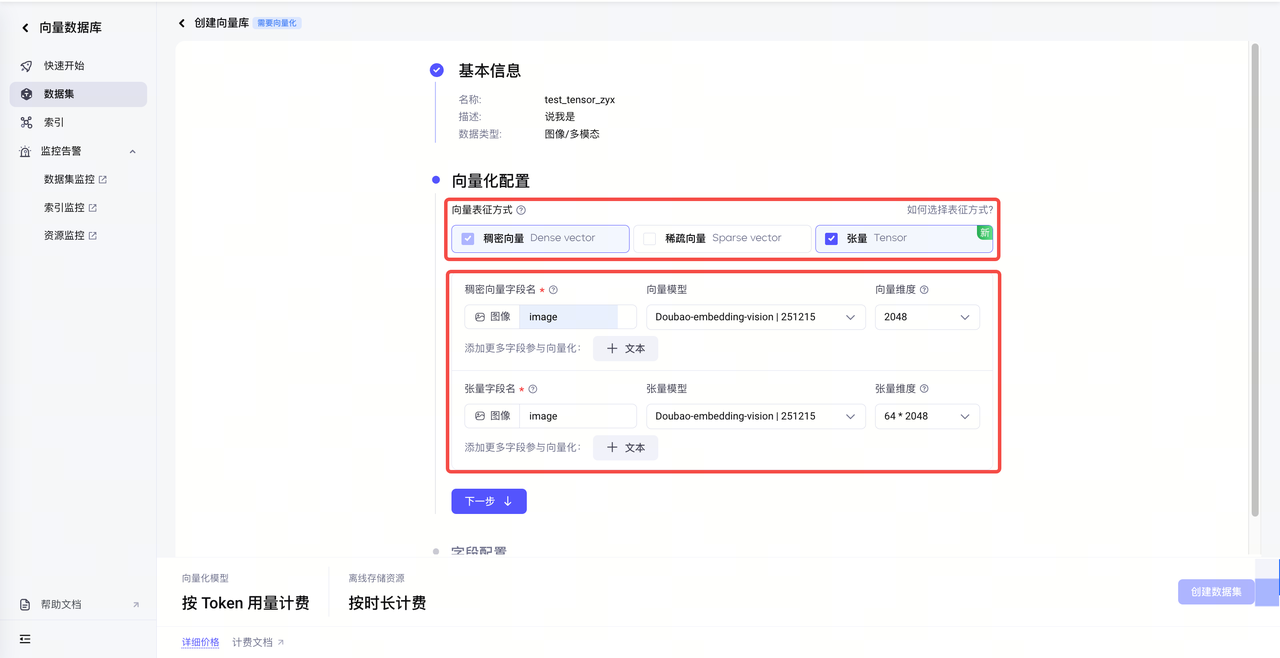Image resolution: width=1280 pixels, height=658 pixels.
Task: Show help tooltip for 向量维度
Action: tap(924, 290)
